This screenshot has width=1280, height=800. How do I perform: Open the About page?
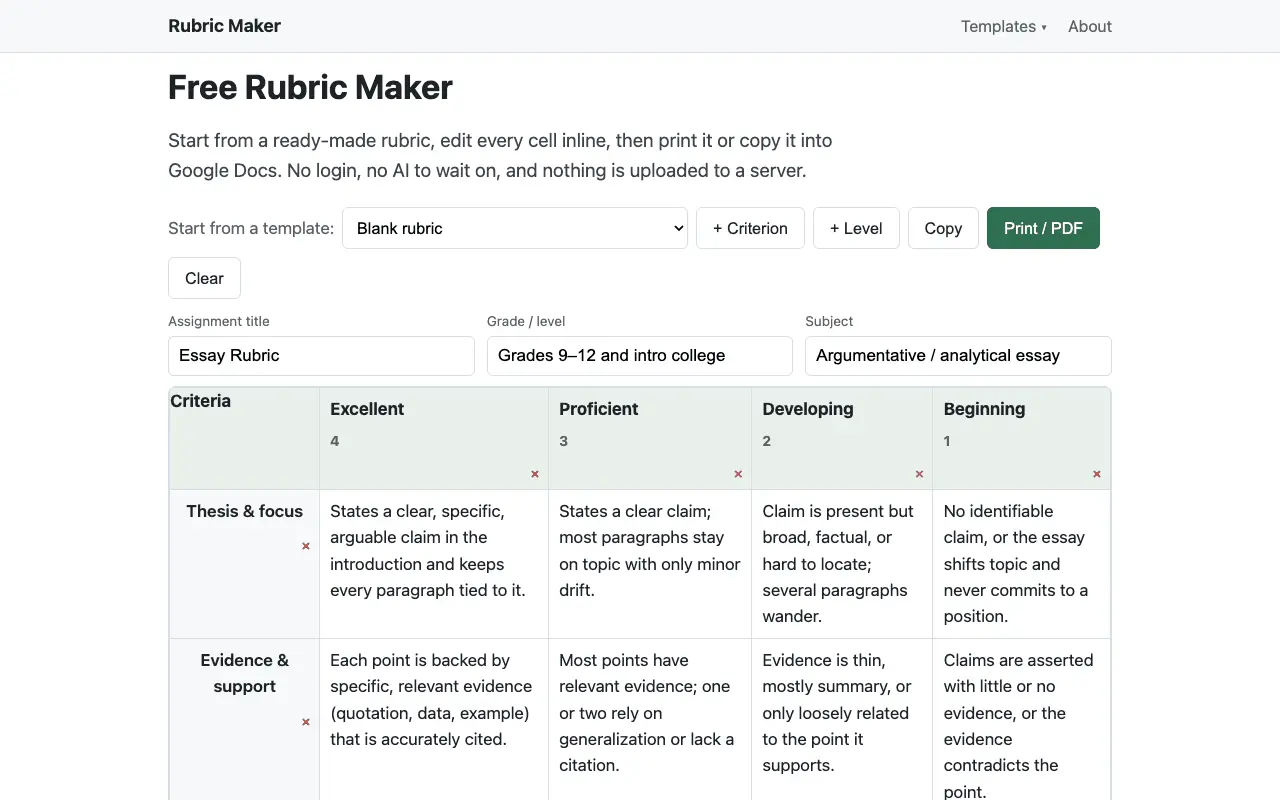(1090, 26)
